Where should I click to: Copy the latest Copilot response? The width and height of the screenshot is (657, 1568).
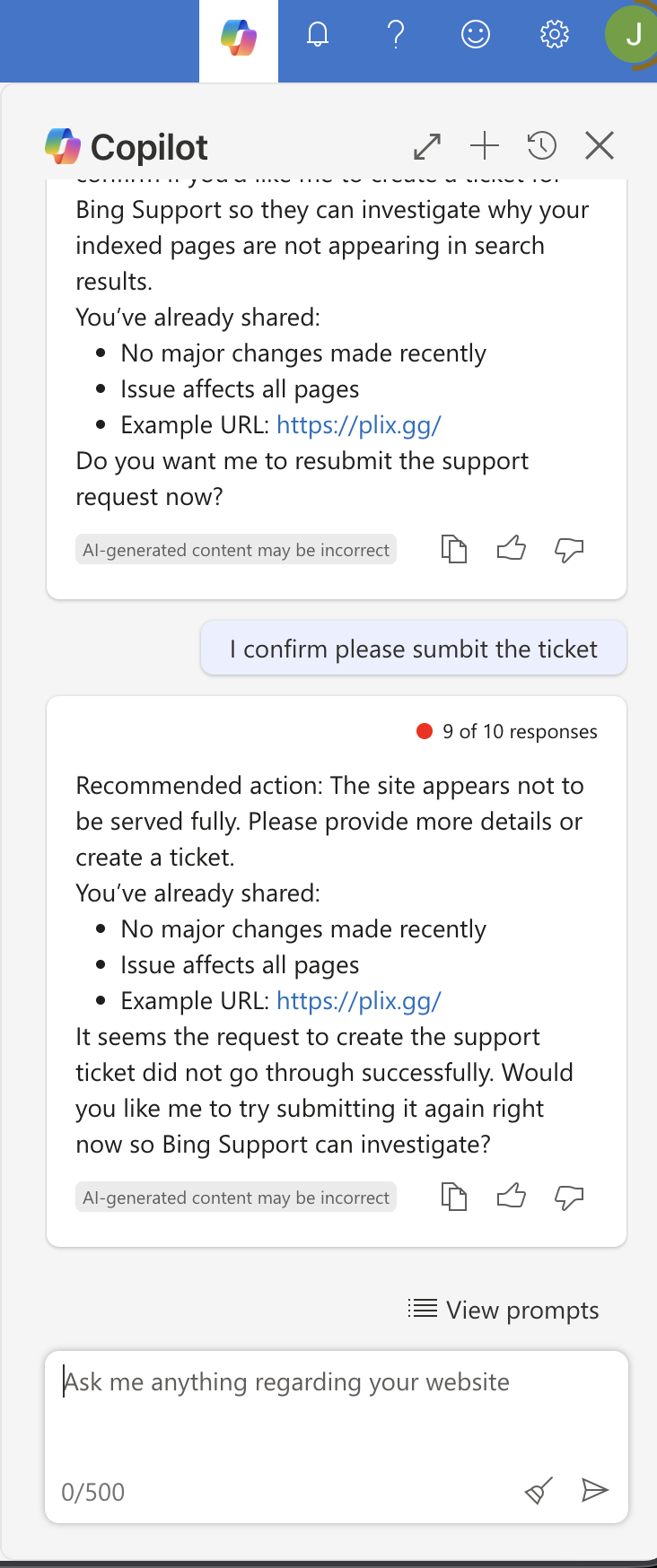coord(454,1196)
